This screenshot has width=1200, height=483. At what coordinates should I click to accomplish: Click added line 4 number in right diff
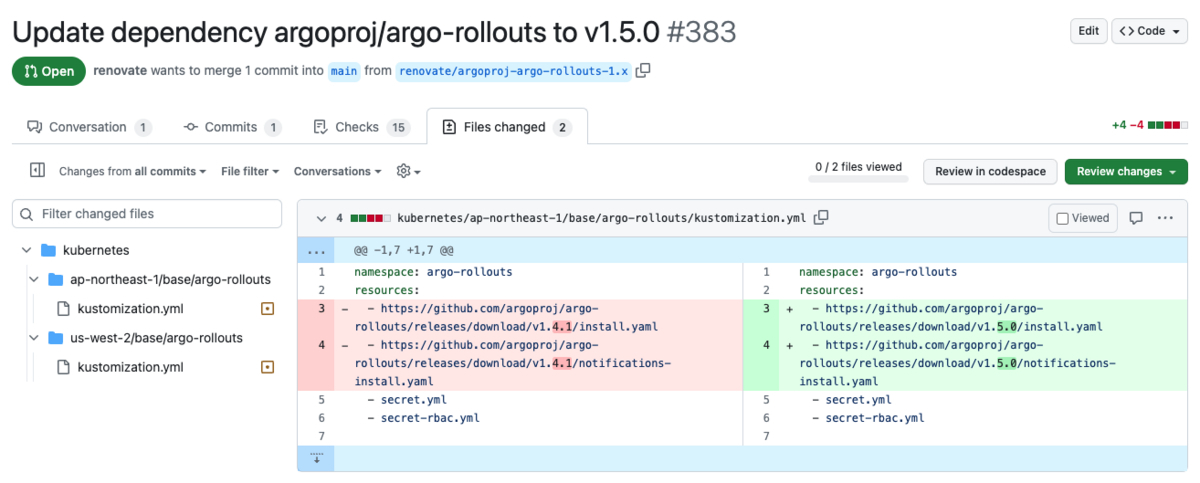pyautogui.click(x=767, y=345)
